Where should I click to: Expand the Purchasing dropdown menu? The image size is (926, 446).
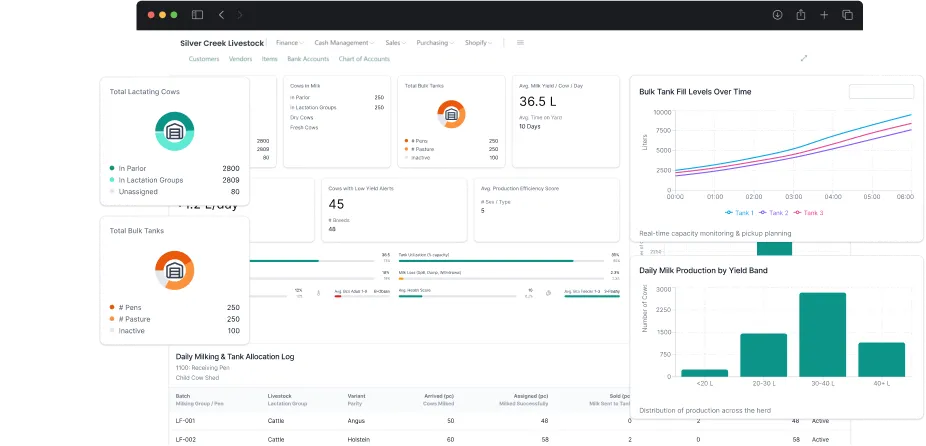click(435, 43)
